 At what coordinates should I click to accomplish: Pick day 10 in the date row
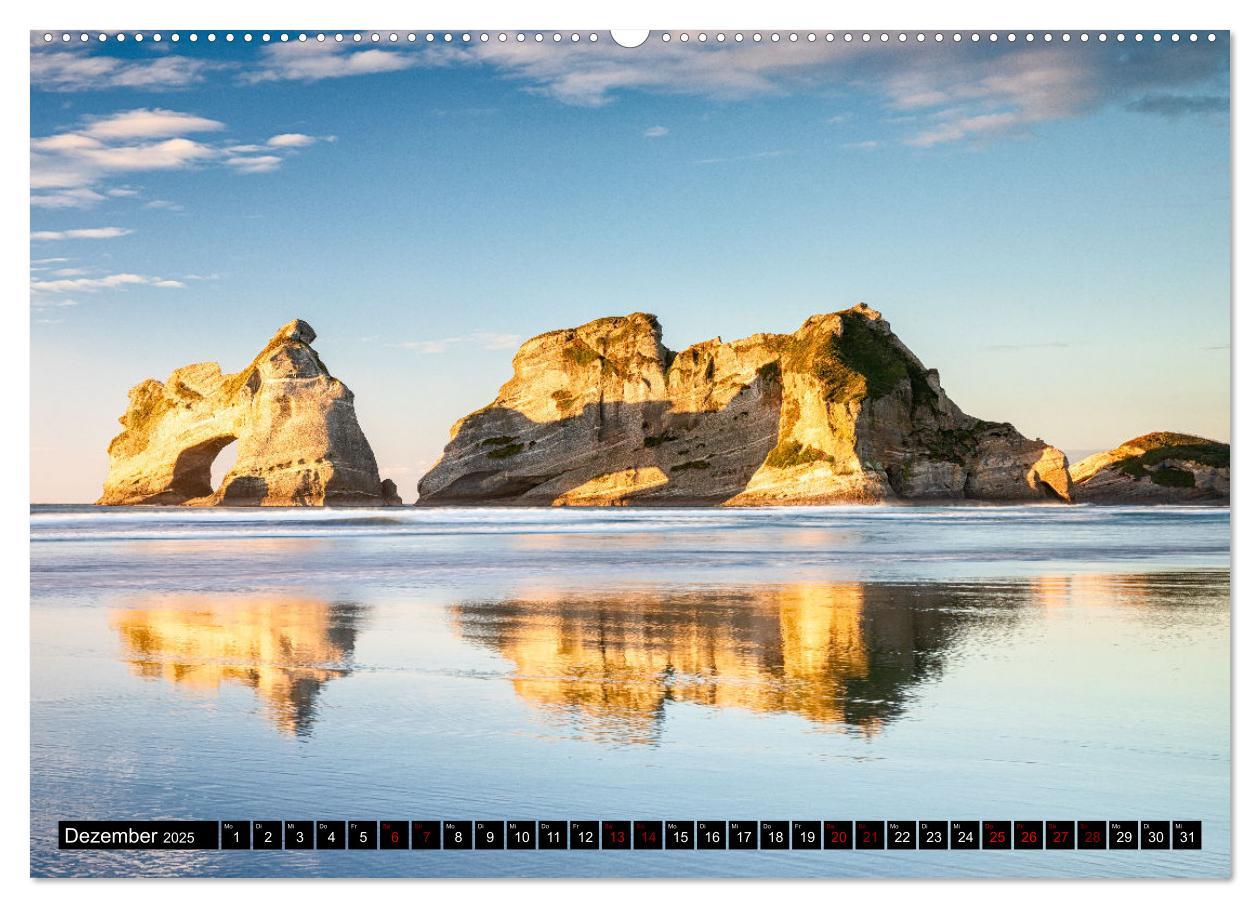521,836
